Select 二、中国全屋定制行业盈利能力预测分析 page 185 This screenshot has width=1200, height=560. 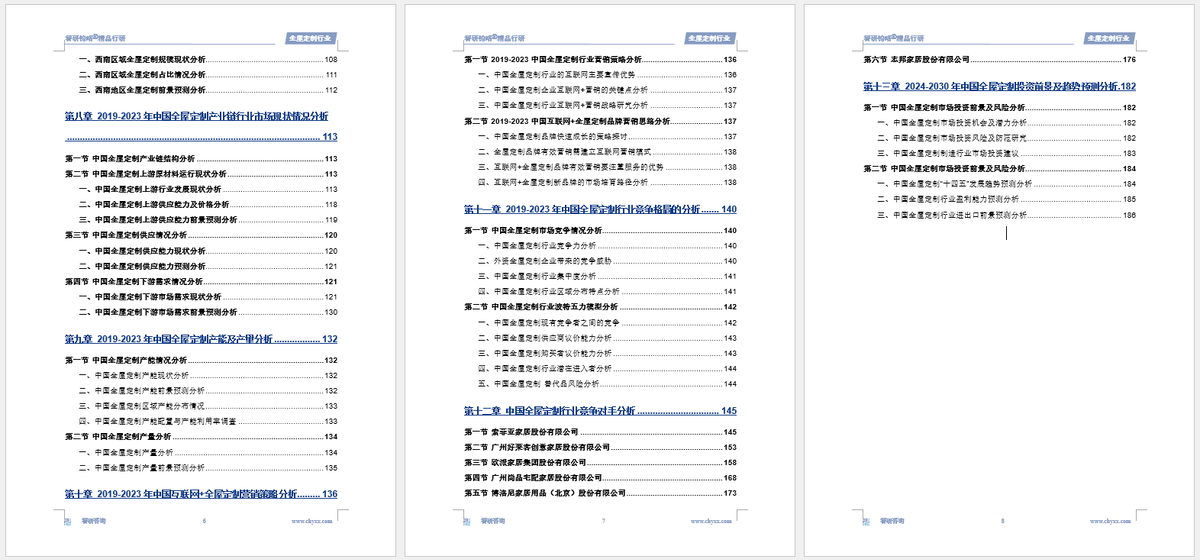1008,199
